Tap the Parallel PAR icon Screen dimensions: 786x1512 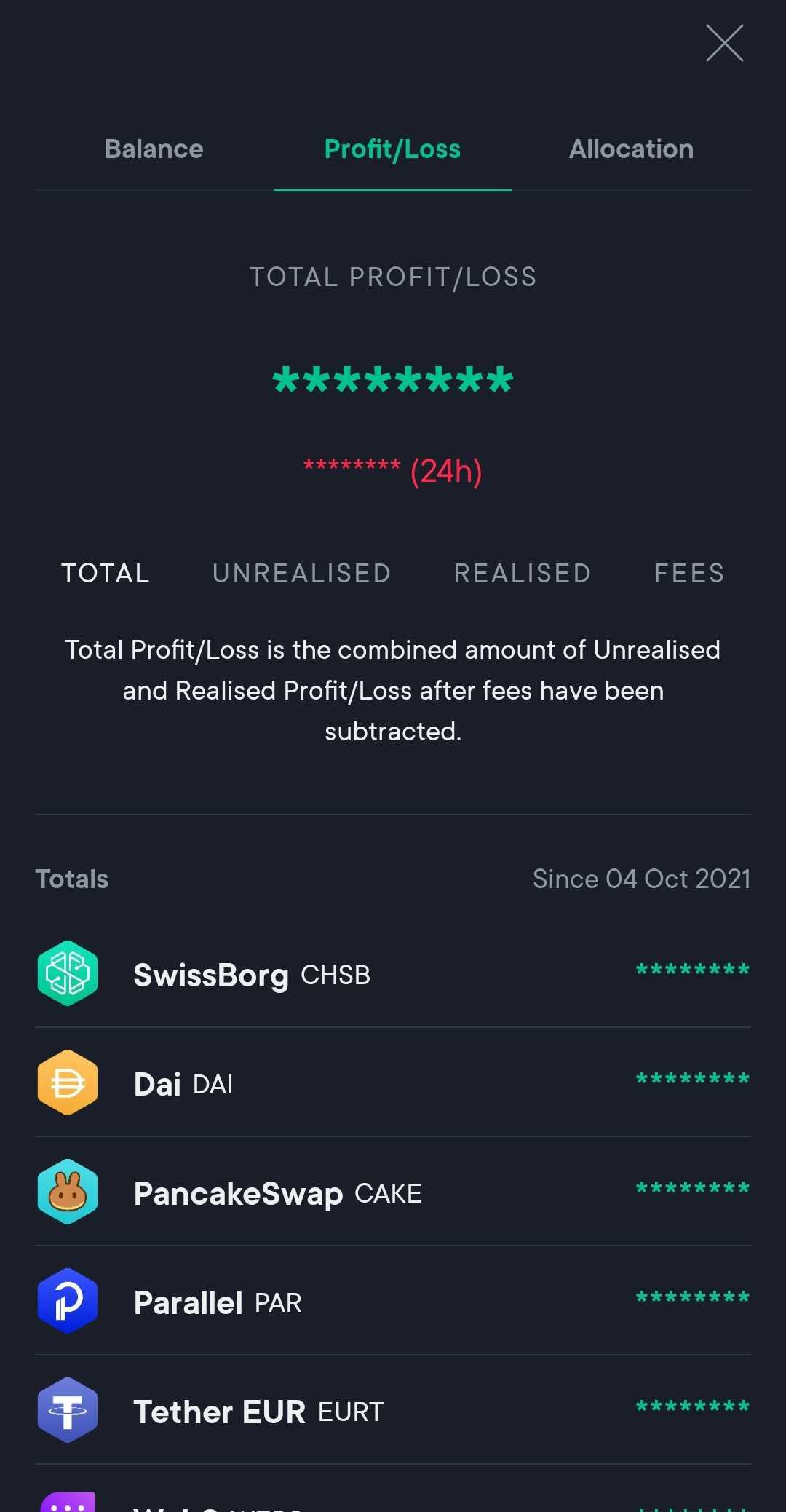pos(68,1301)
